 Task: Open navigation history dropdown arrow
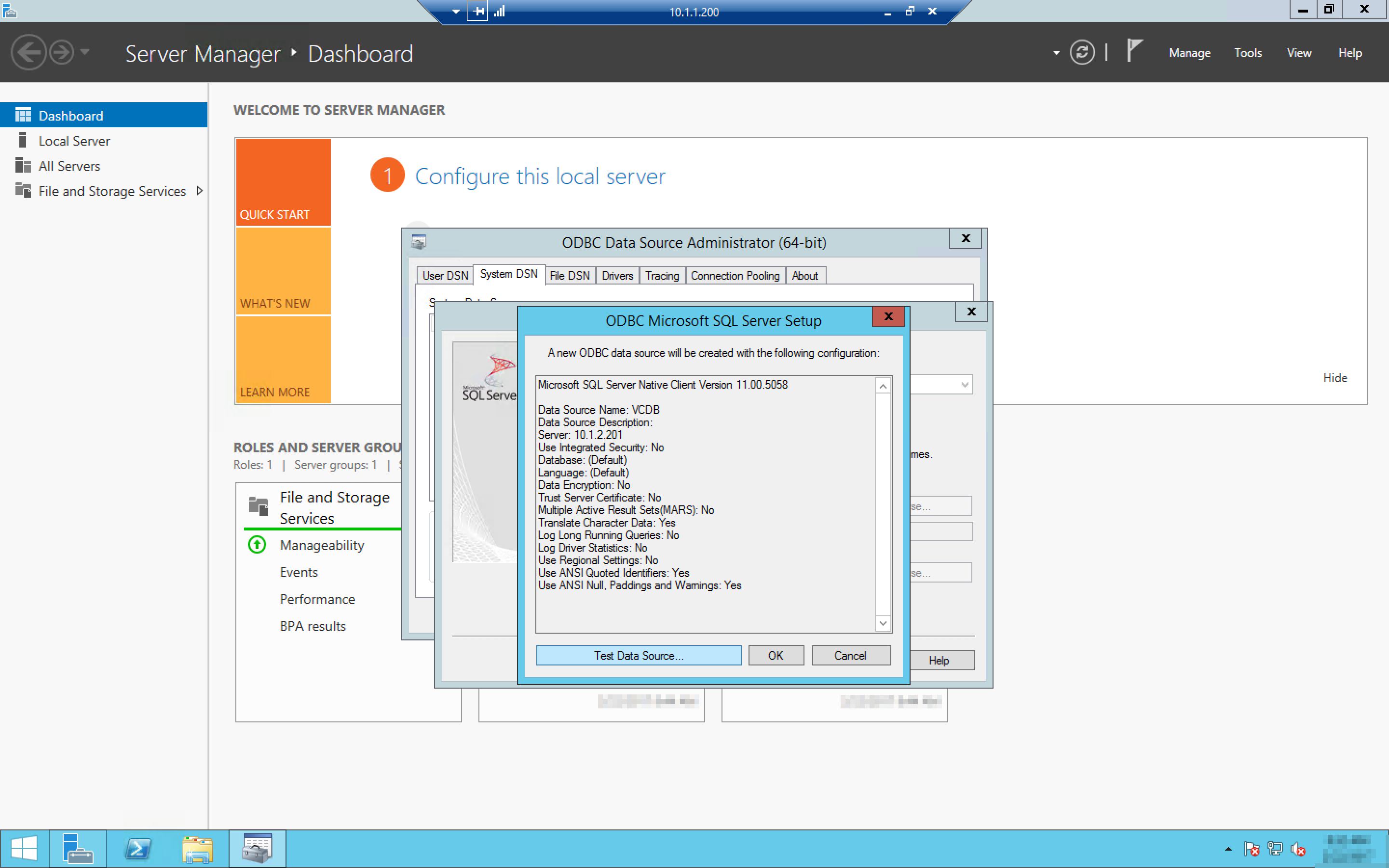(85, 52)
